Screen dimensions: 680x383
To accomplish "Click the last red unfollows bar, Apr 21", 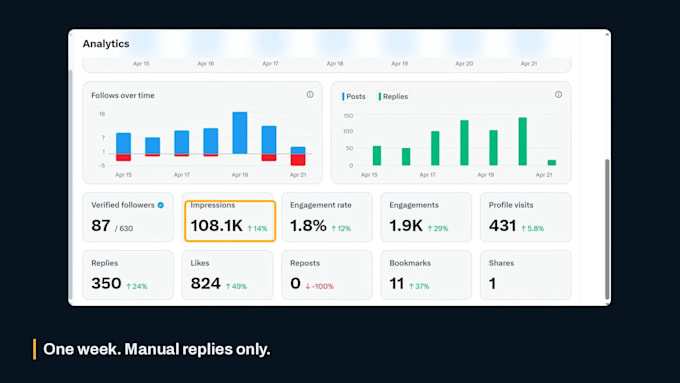I will click(x=298, y=160).
